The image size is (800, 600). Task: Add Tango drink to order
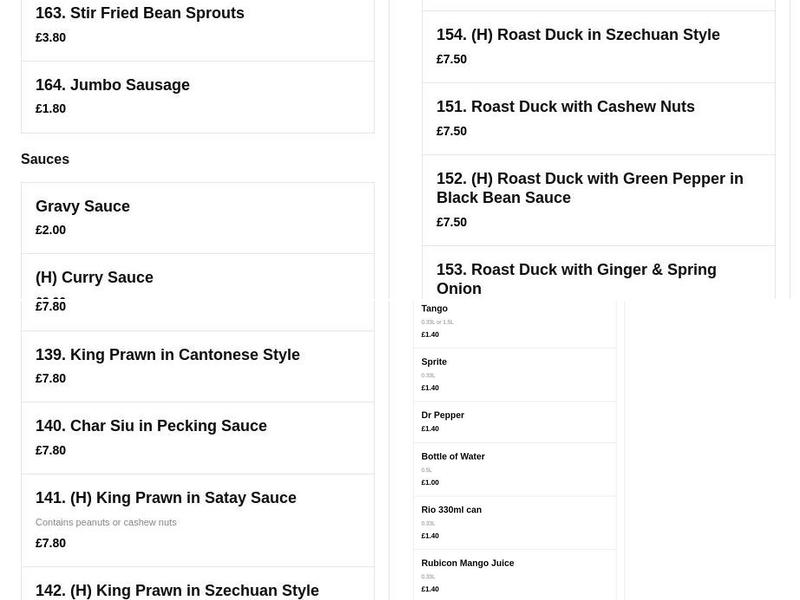point(435,309)
